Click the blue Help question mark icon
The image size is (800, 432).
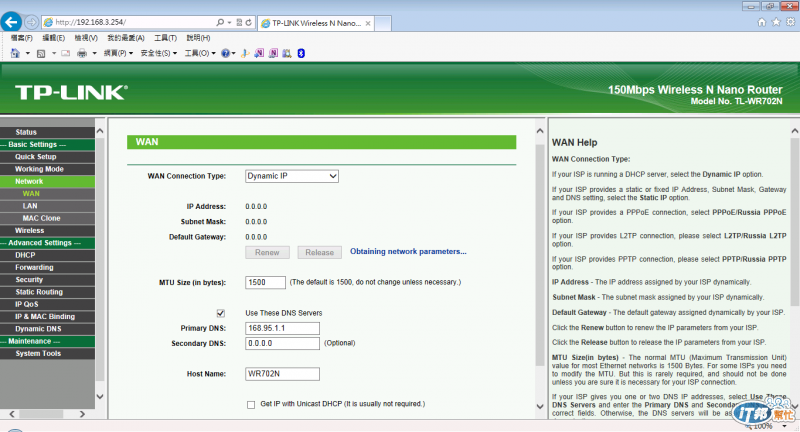coord(226,53)
